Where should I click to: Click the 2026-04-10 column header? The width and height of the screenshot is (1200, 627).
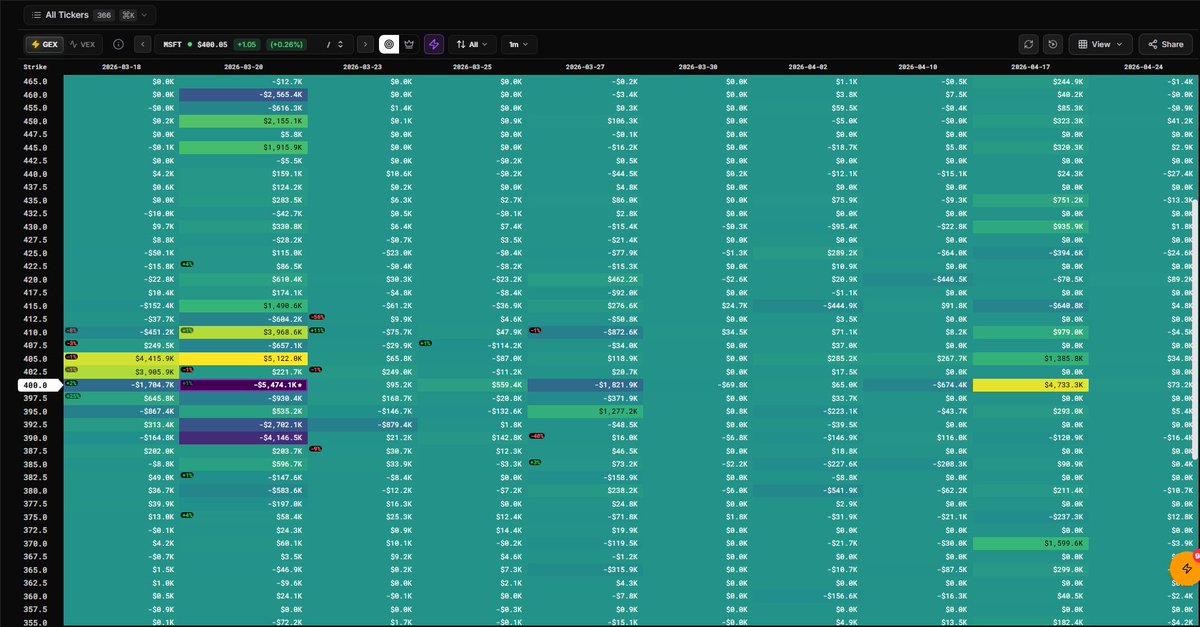(x=917, y=67)
